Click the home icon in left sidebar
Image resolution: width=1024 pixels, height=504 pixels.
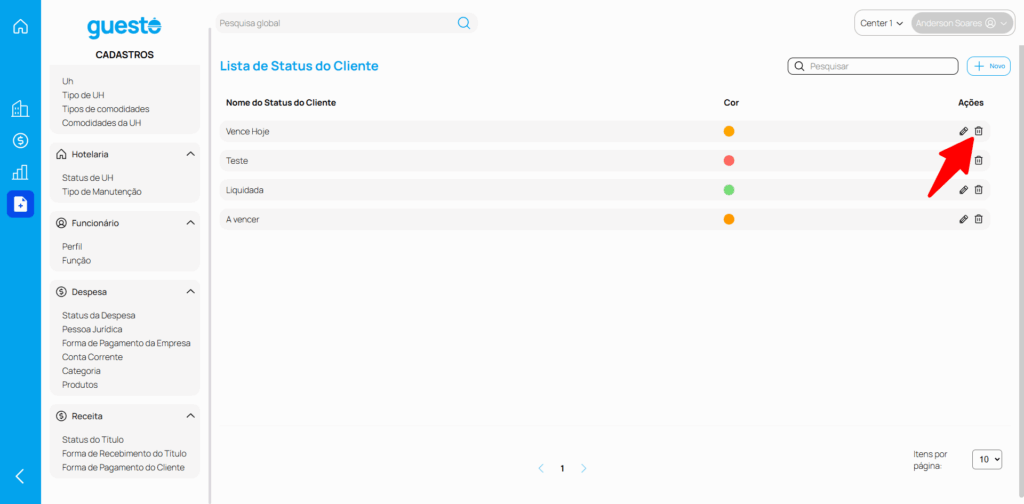tap(20, 26)
